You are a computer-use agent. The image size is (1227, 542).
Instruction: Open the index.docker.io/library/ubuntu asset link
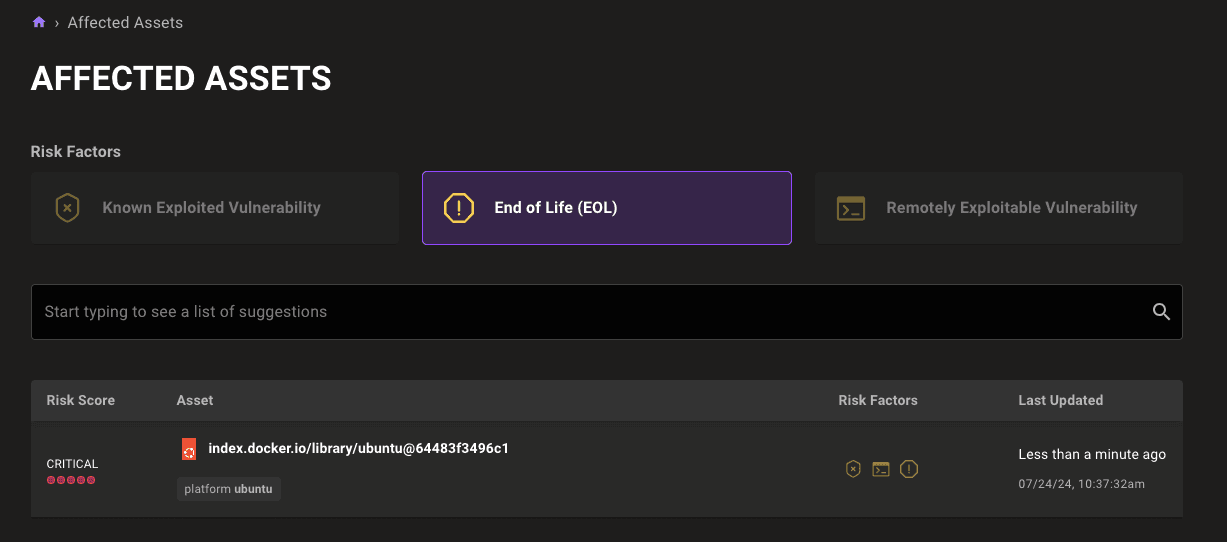[x=358, y=448]
